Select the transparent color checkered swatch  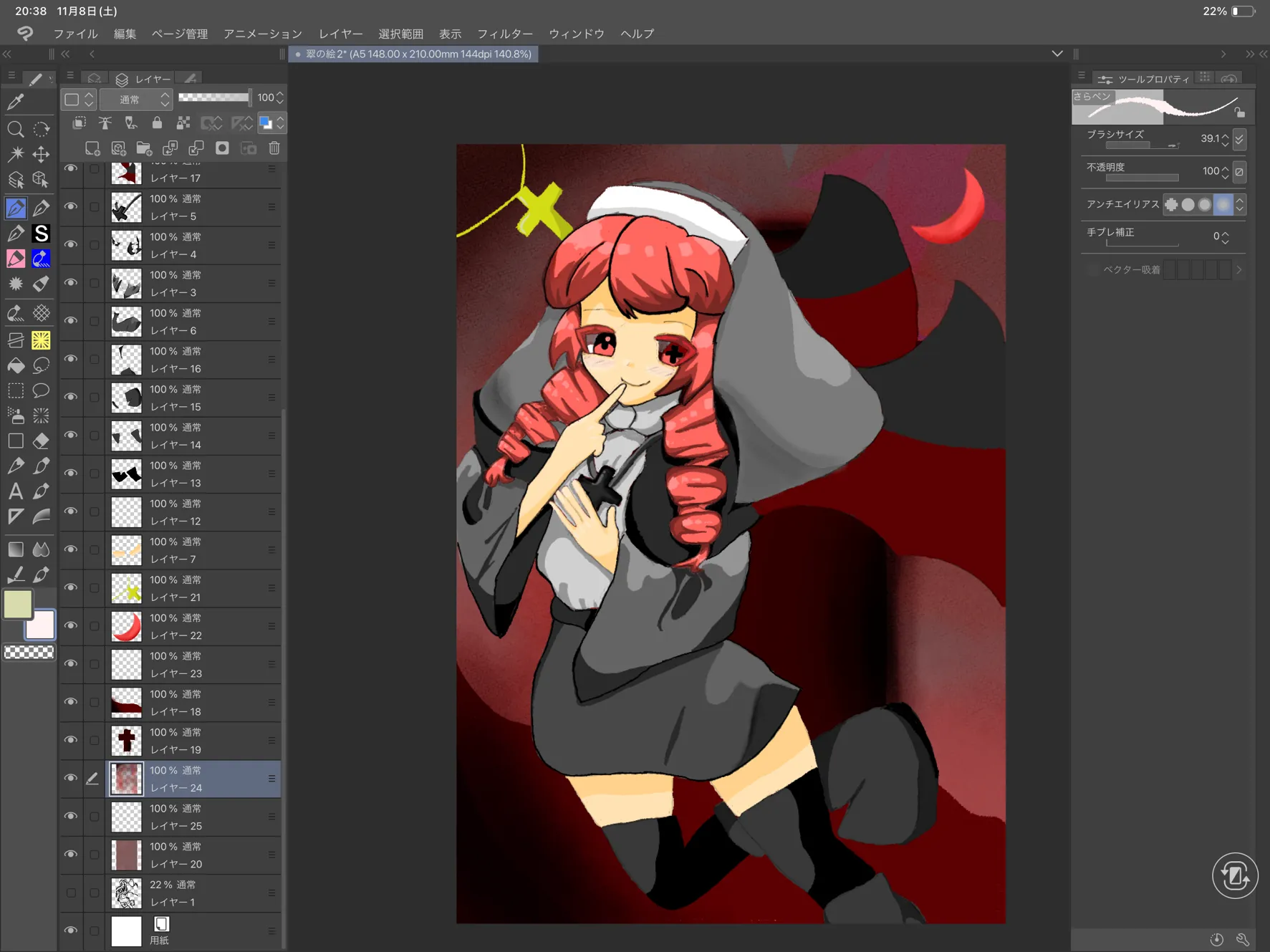[29, 653]
